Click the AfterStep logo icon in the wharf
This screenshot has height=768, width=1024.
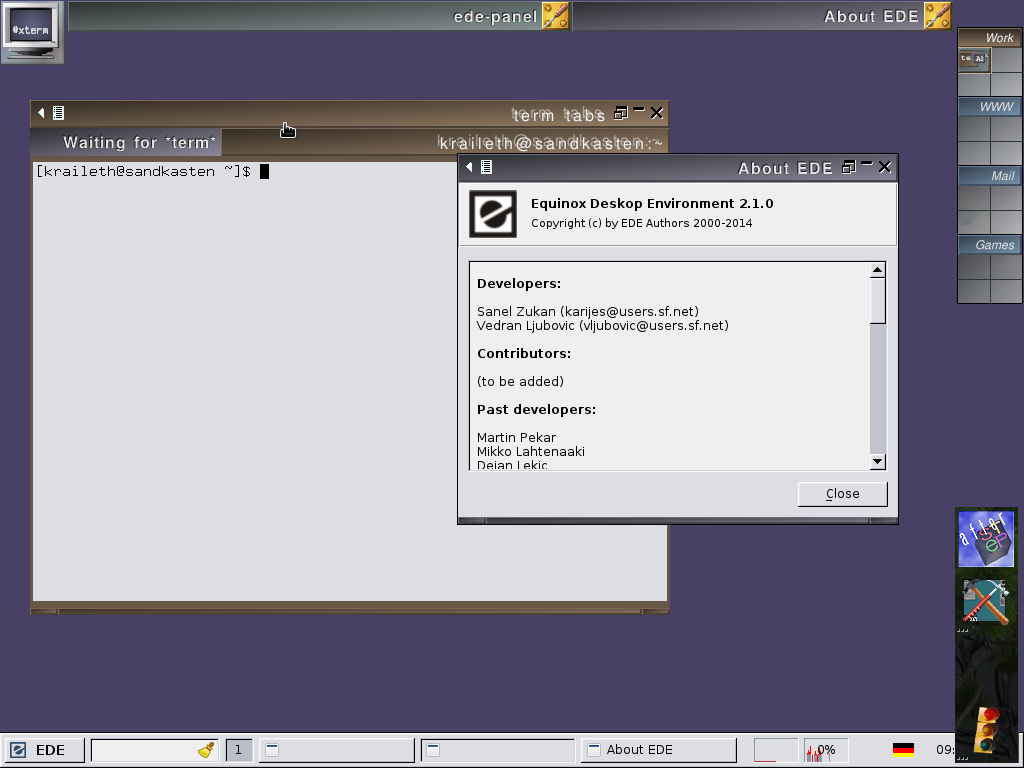[x=986, y=539]
